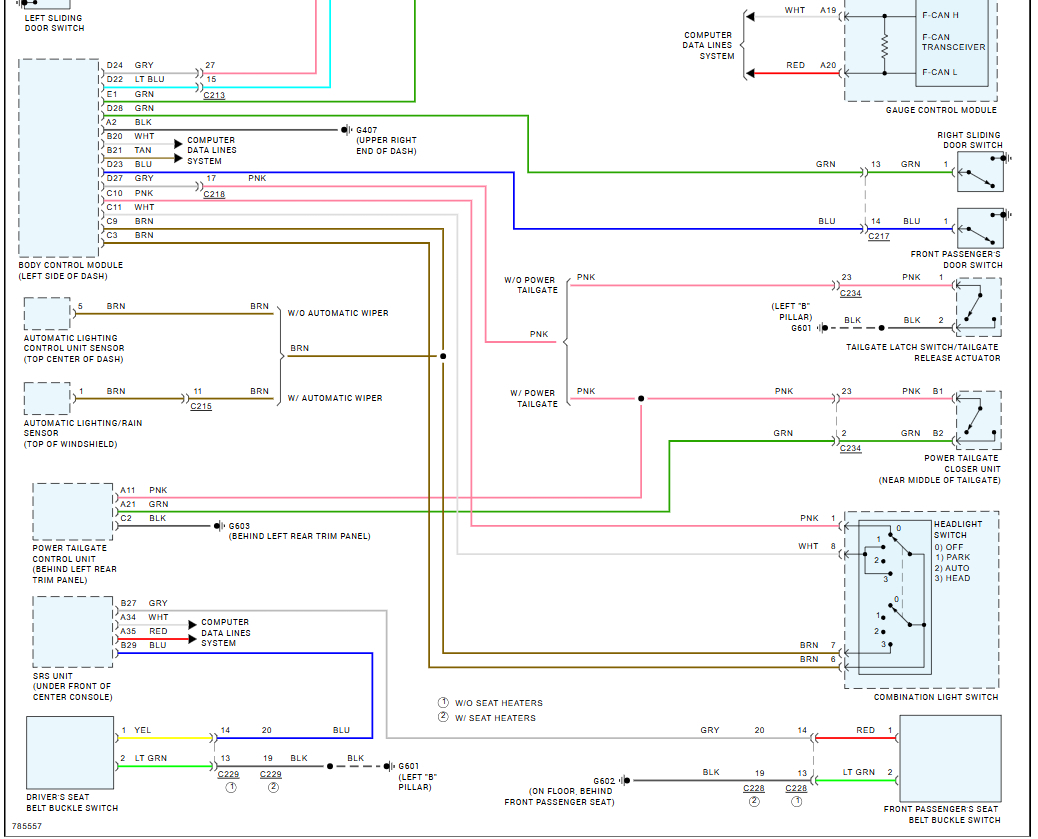Click the arrowhead on the WHT A19 wire
This screenshot has height=839, width=1038.
click(x=750, y=17)
